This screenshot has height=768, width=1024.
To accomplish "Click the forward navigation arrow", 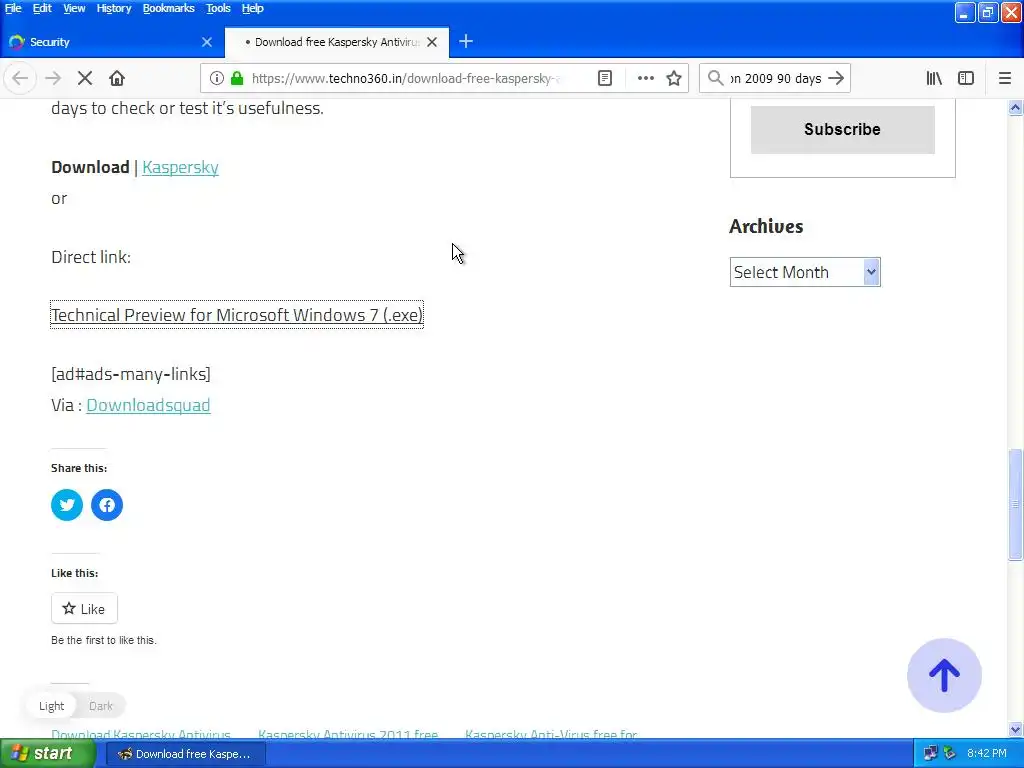I will (x=53, y=78).
